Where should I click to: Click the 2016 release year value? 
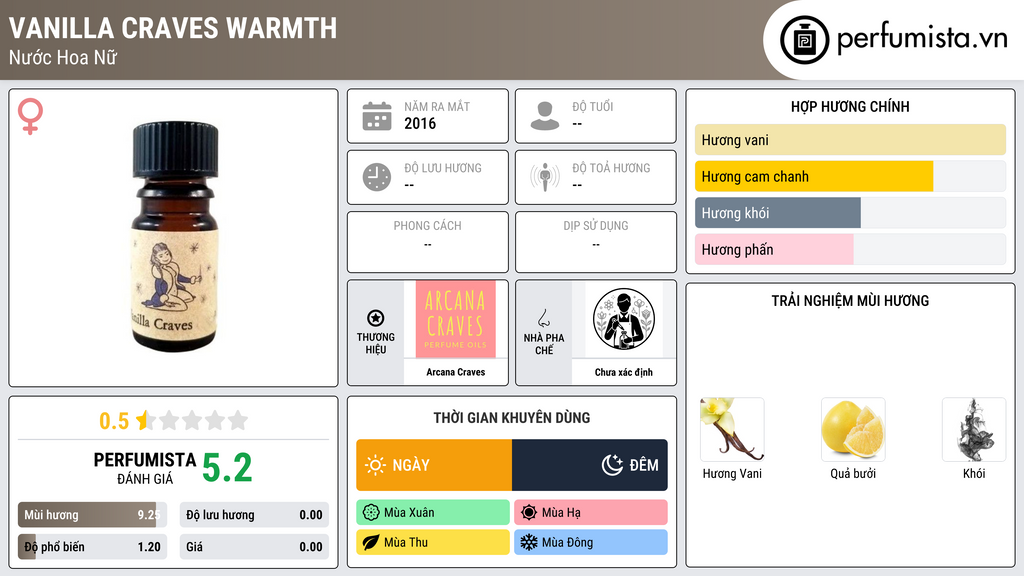[x=420, y=123]
